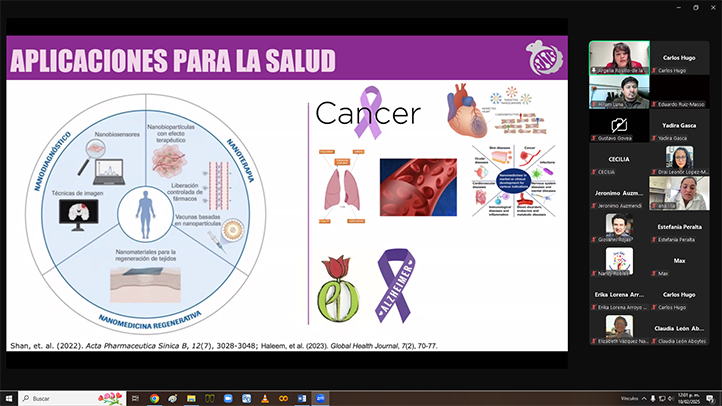Select Carlos Hugo tile beside the active speaker

[679, 58]
